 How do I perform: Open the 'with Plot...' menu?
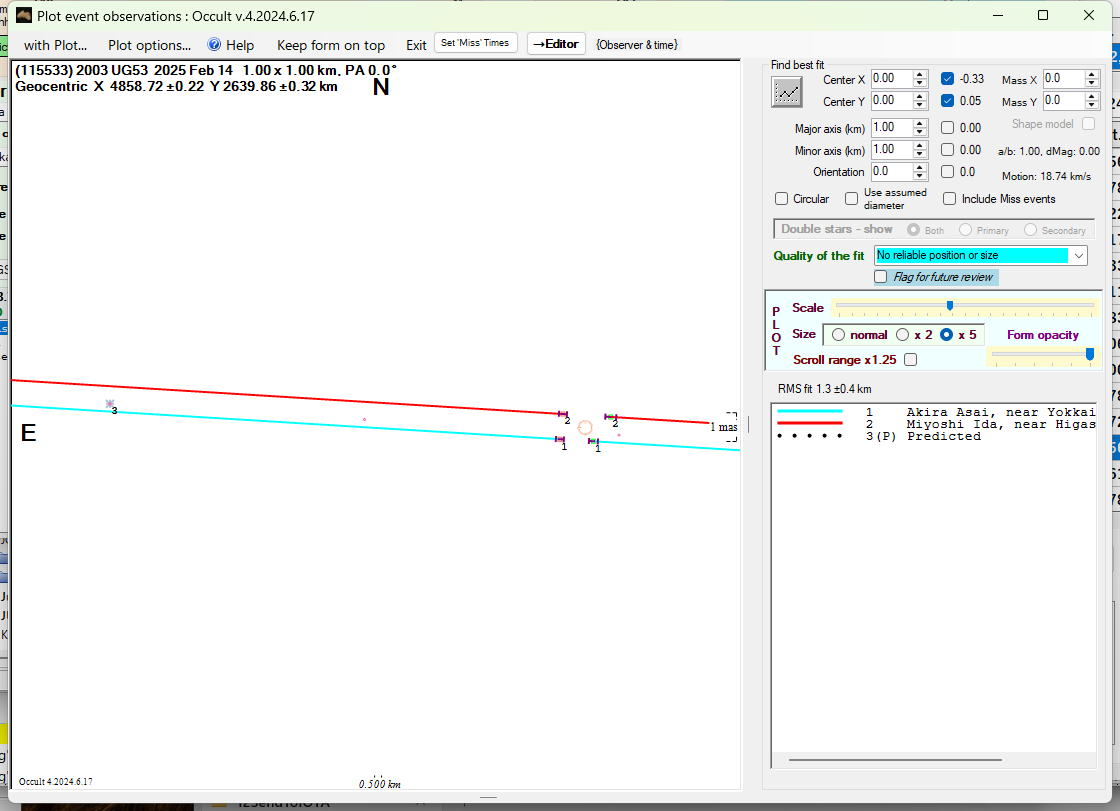click(x=55, y=45)
